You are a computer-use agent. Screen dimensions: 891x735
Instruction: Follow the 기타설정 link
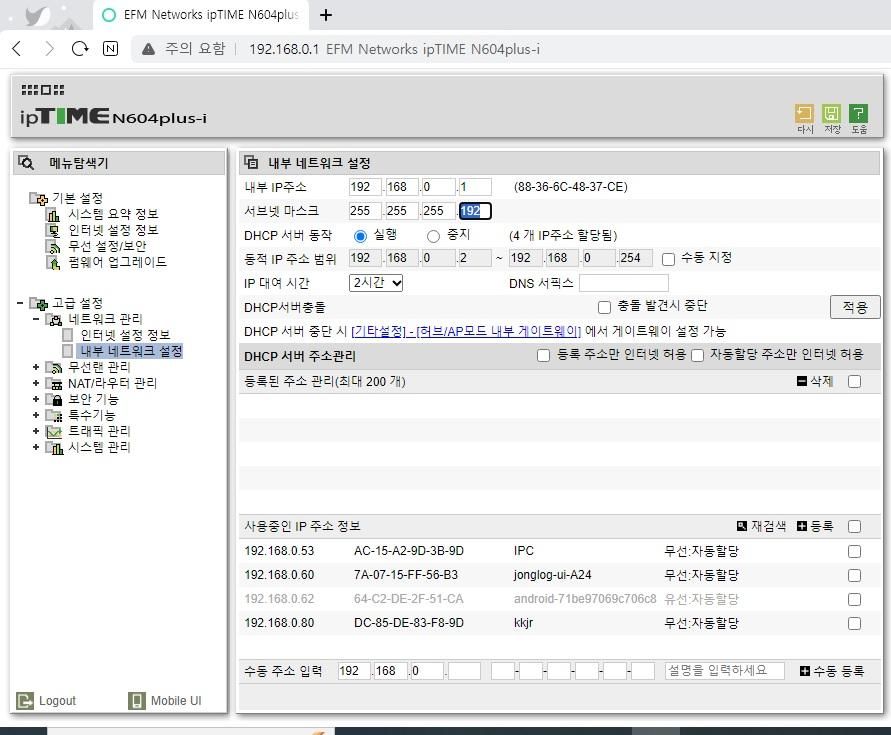tap(380, 331)
